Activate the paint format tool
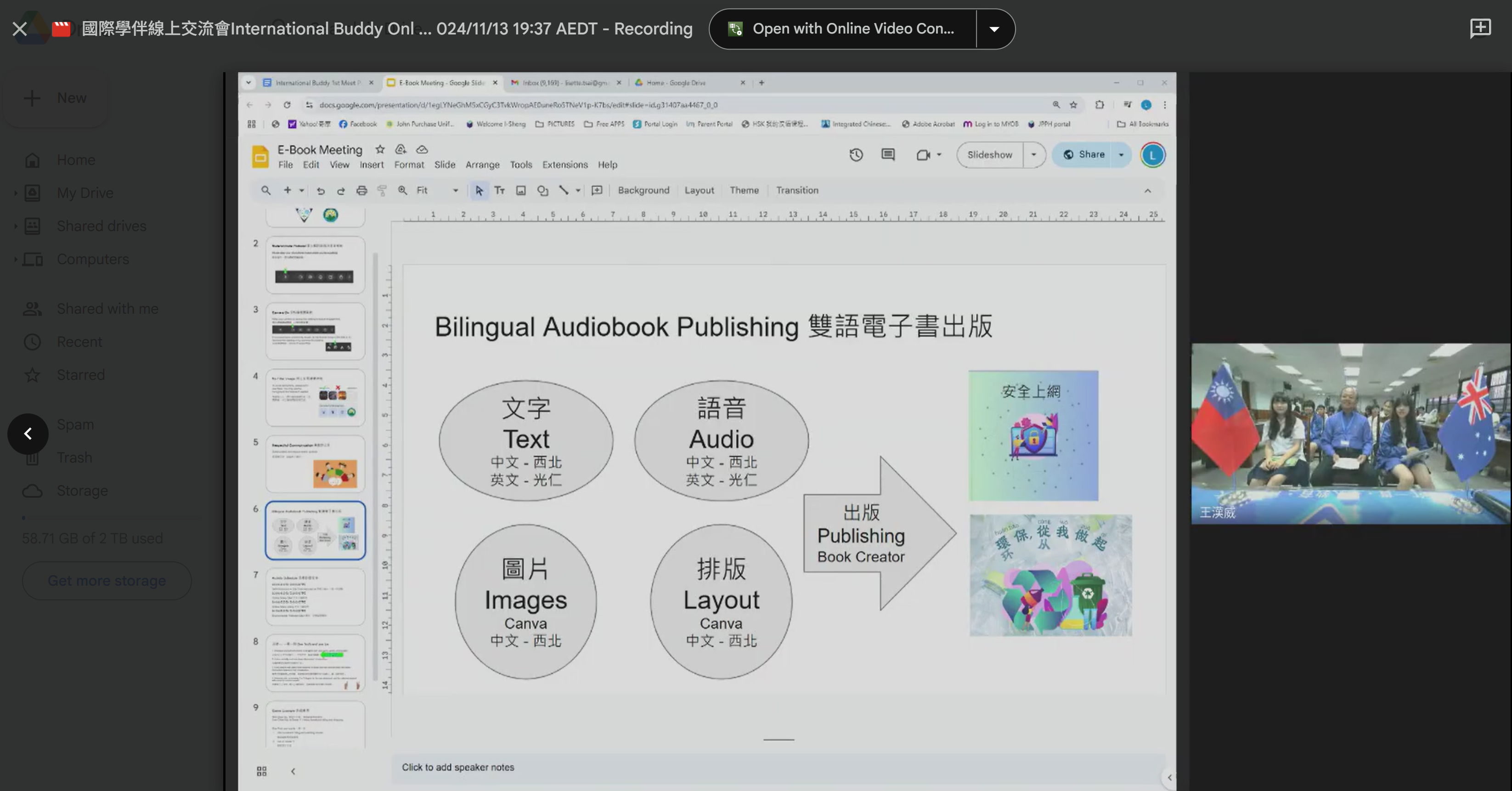Image resolution: width=1512 pixels, height=791 pixels. 382,191
